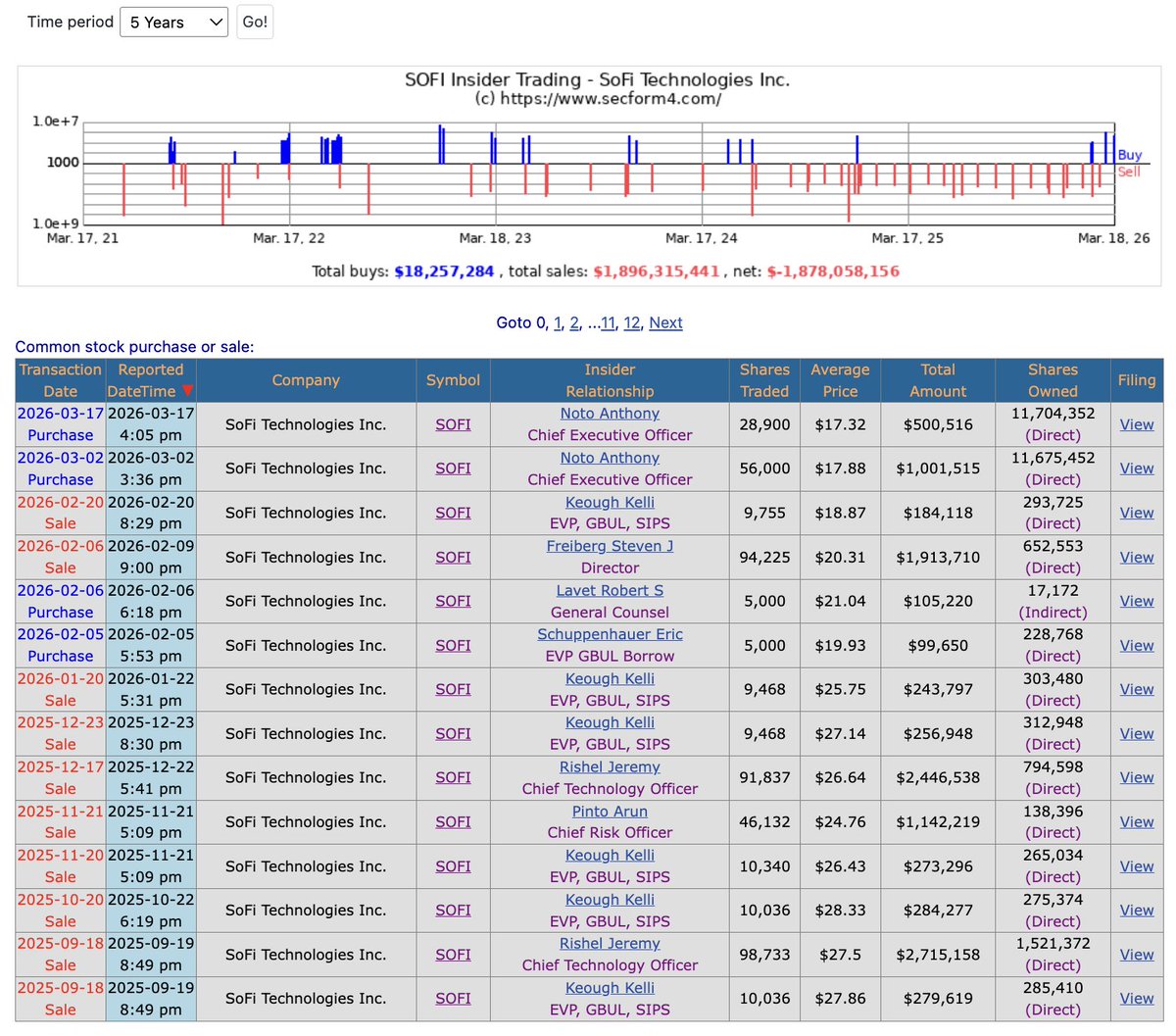View the filing for Freiberg's $1,913,710 sale
The height and width of the screenshot is (1036, 1176).
(1137, 557)
